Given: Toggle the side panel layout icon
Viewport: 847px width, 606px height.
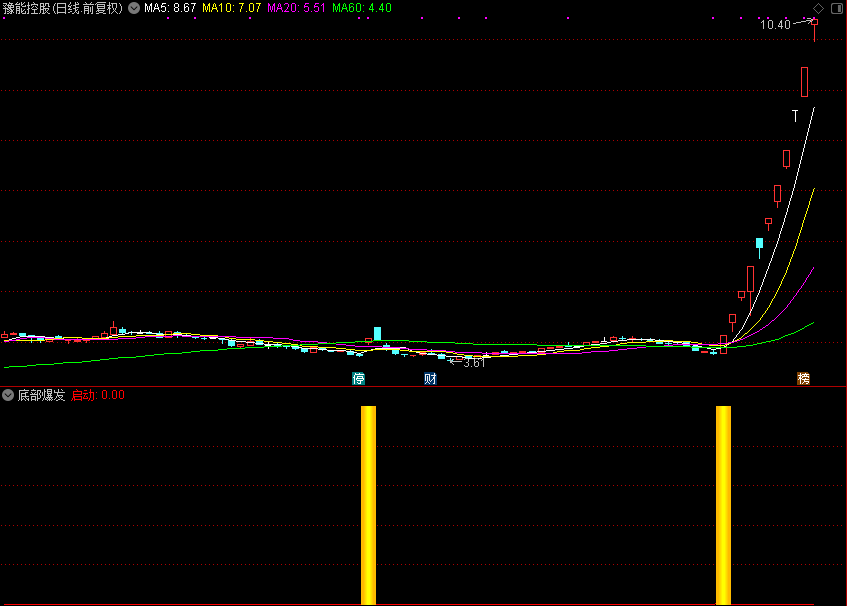Looking at the screenshot, I should pyautogui.click(x=837, y=8).
